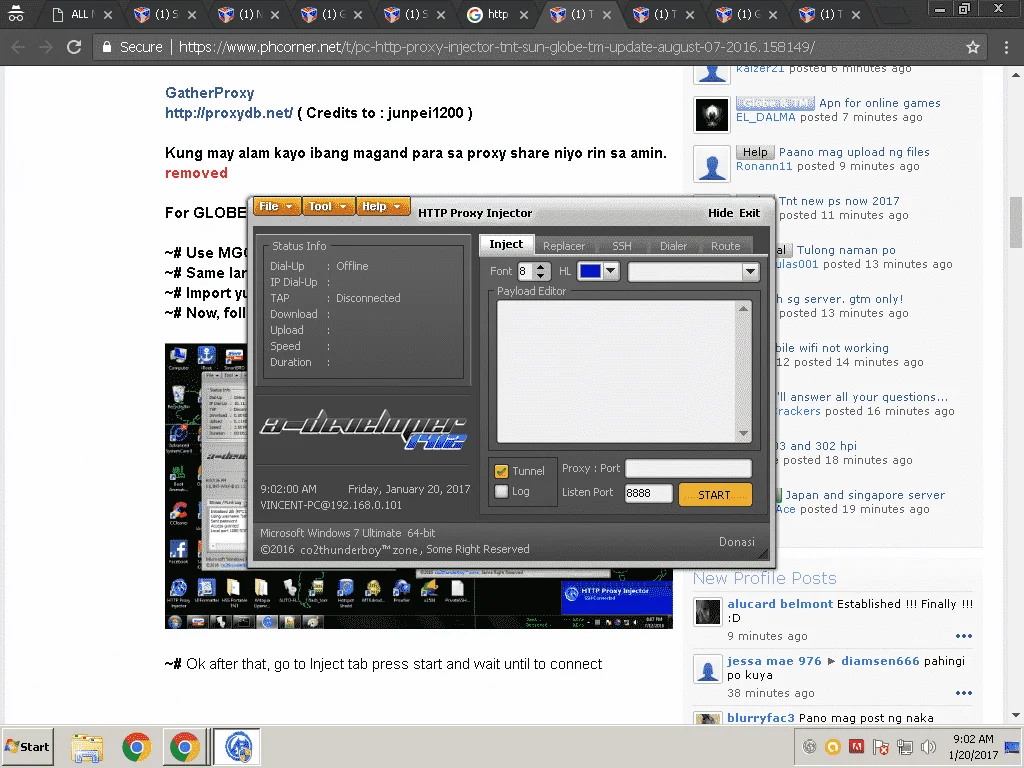Click the network tray icon
This screenshot has height=768, width=1024.
coord(904,746)
